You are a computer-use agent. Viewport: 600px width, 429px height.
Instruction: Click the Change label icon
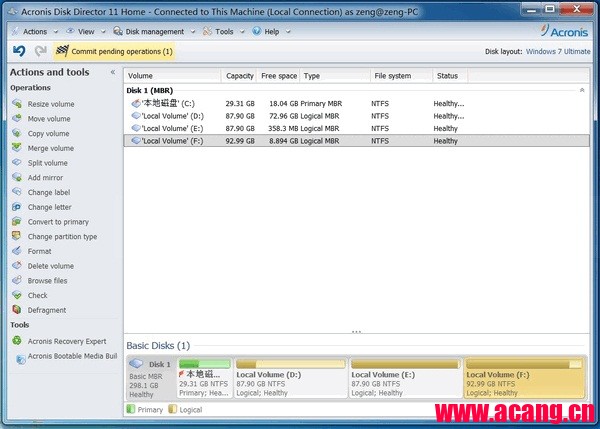[17, 192]
